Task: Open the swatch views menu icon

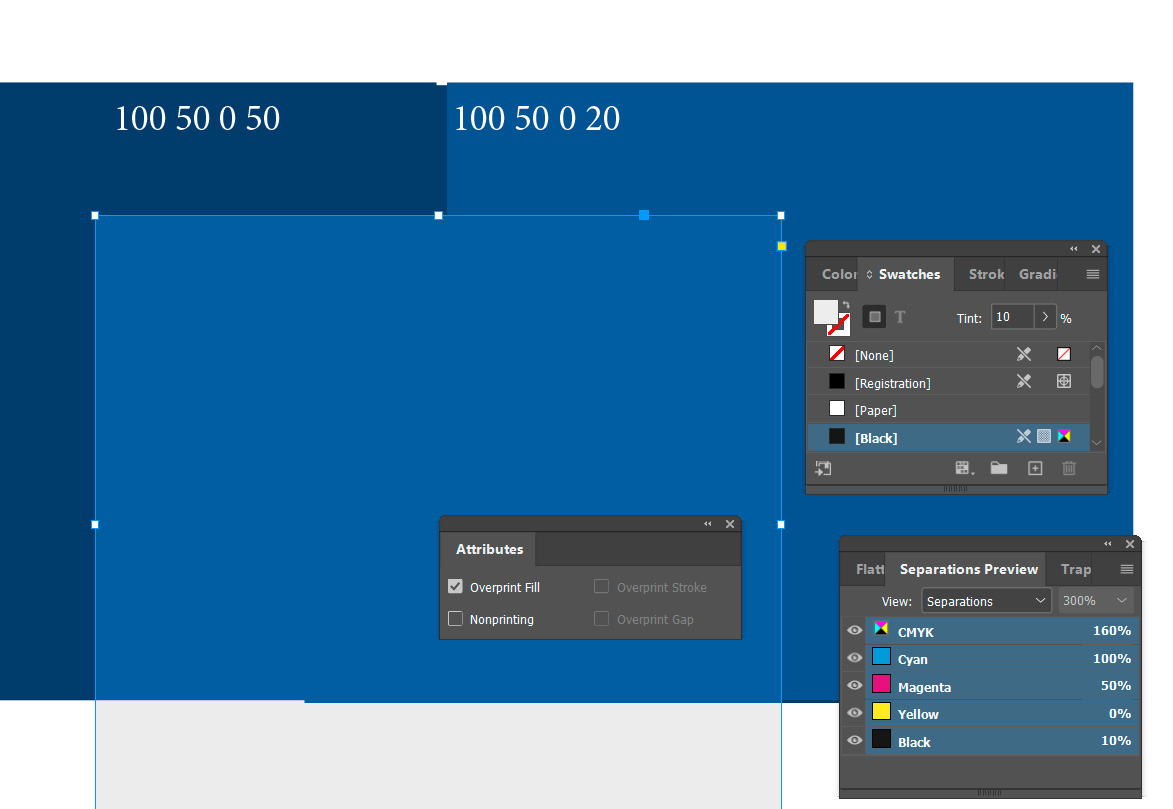Action: coord(964,468)
